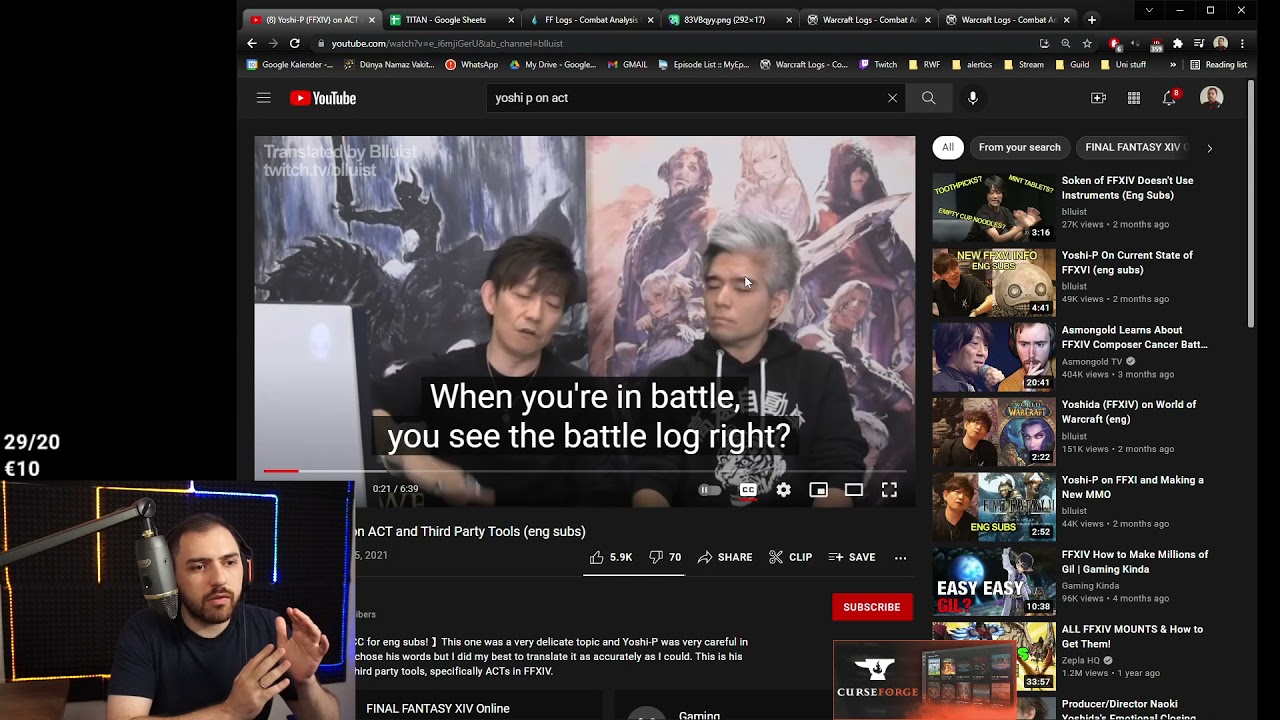This screenshot has width=1280, height=720.
Task: Open the Chrome three-dot menu
Action: pos(1242,43)
